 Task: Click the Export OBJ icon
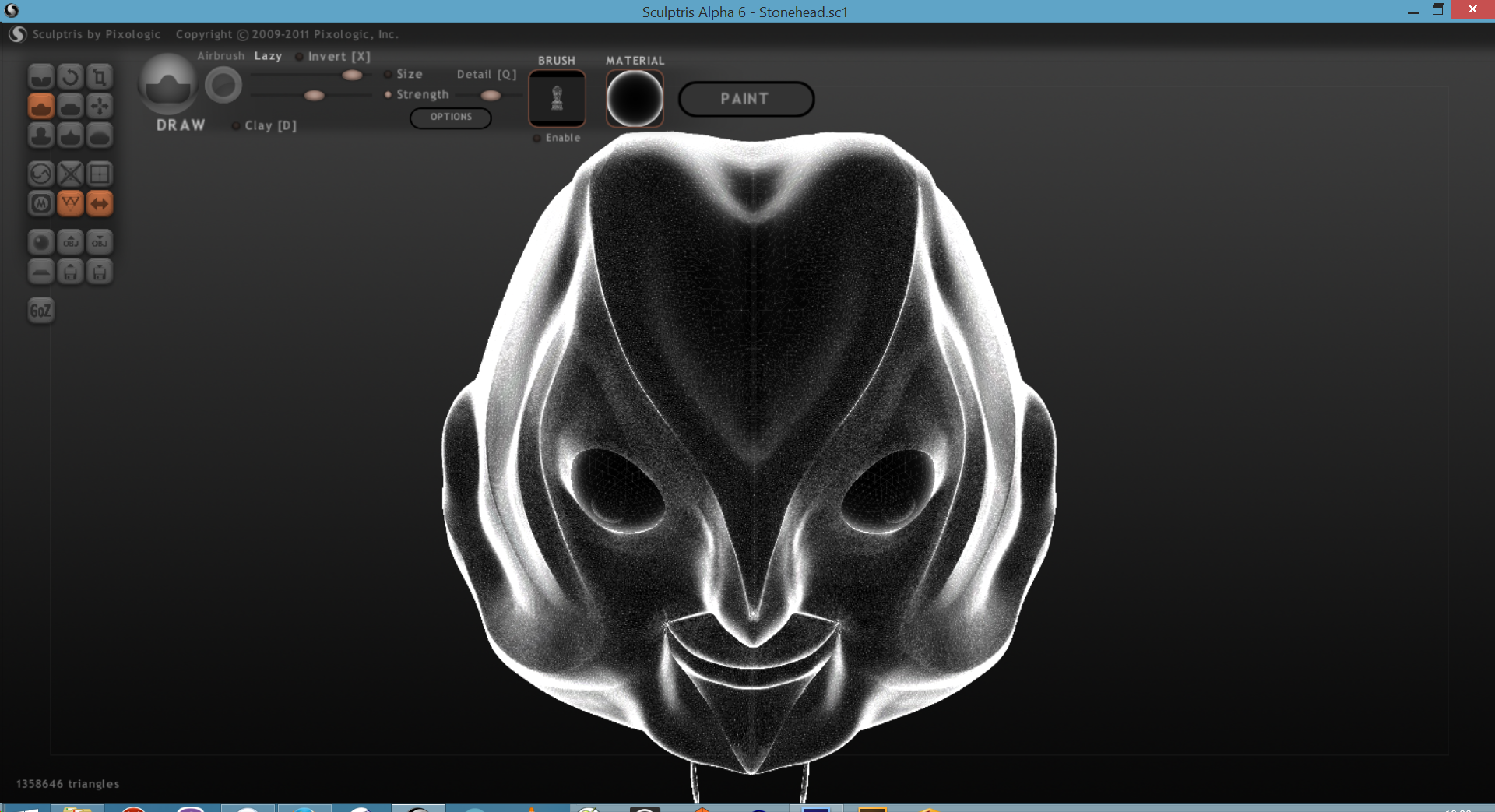(100, 242)
